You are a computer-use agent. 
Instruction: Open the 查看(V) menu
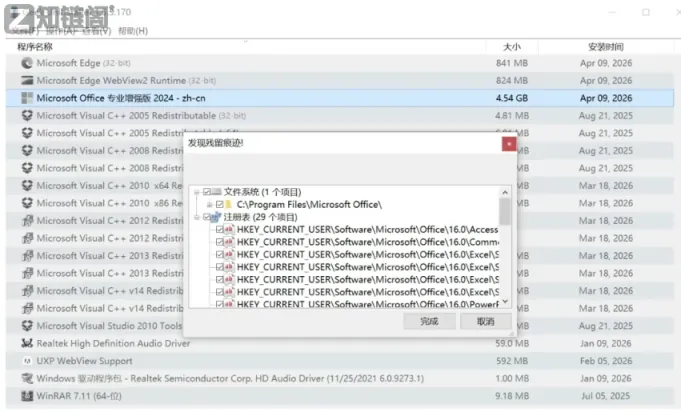97,31
